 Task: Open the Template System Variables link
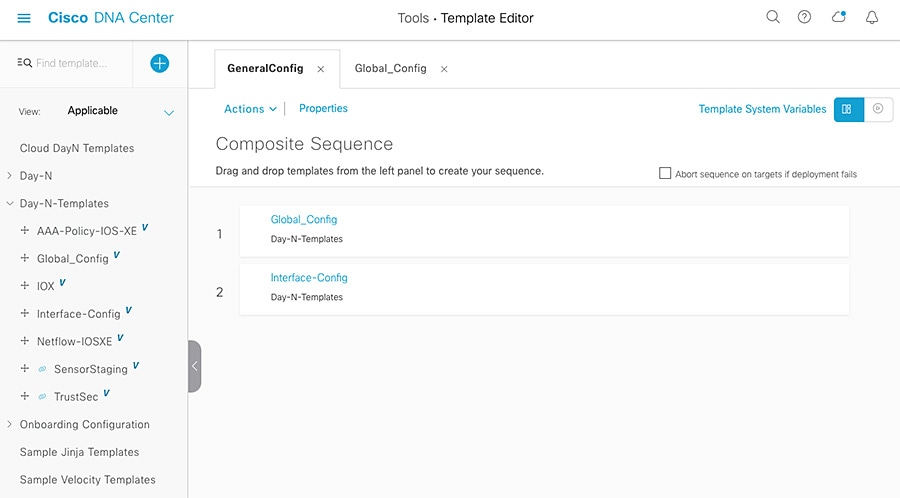pyautogui.click(x=762, y=109)
